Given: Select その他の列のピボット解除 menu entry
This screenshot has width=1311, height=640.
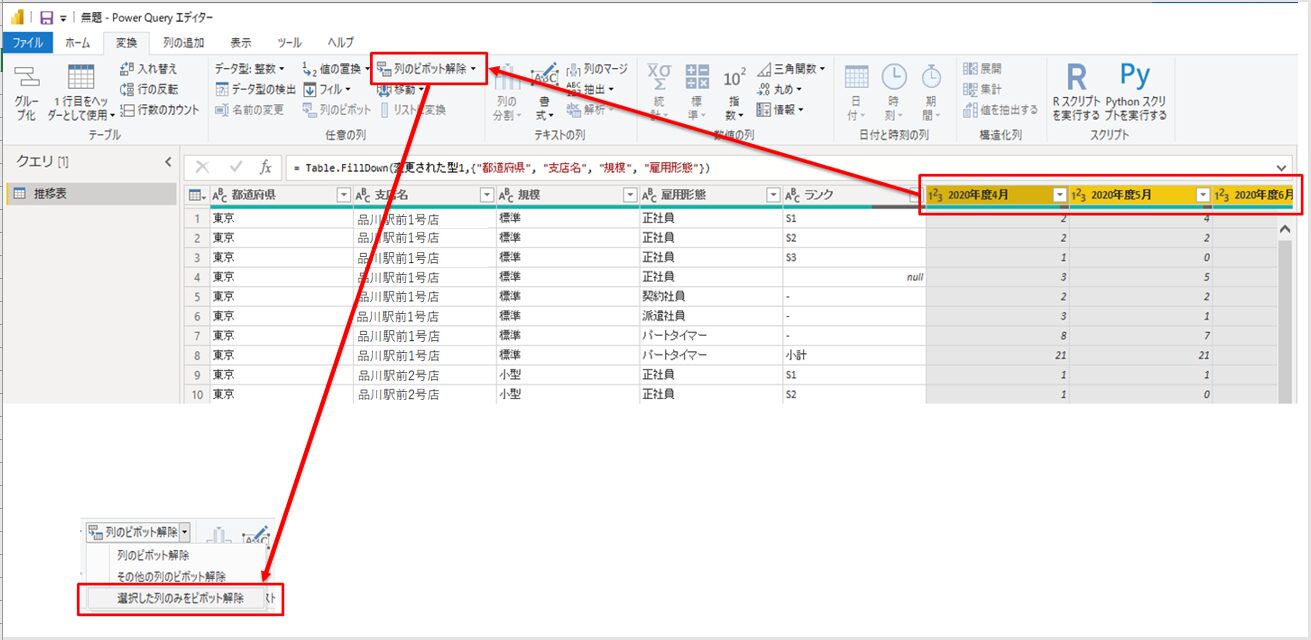Looking at the screenshot, I should coord(171,577).
